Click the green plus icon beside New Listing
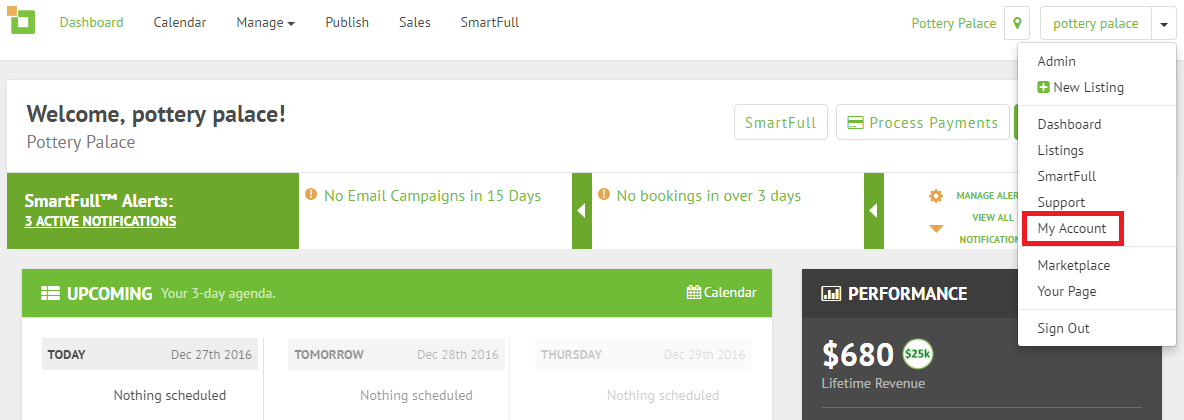This screenshot has height=420, width=1184. pyautogui.click(x=1044, y=88)
